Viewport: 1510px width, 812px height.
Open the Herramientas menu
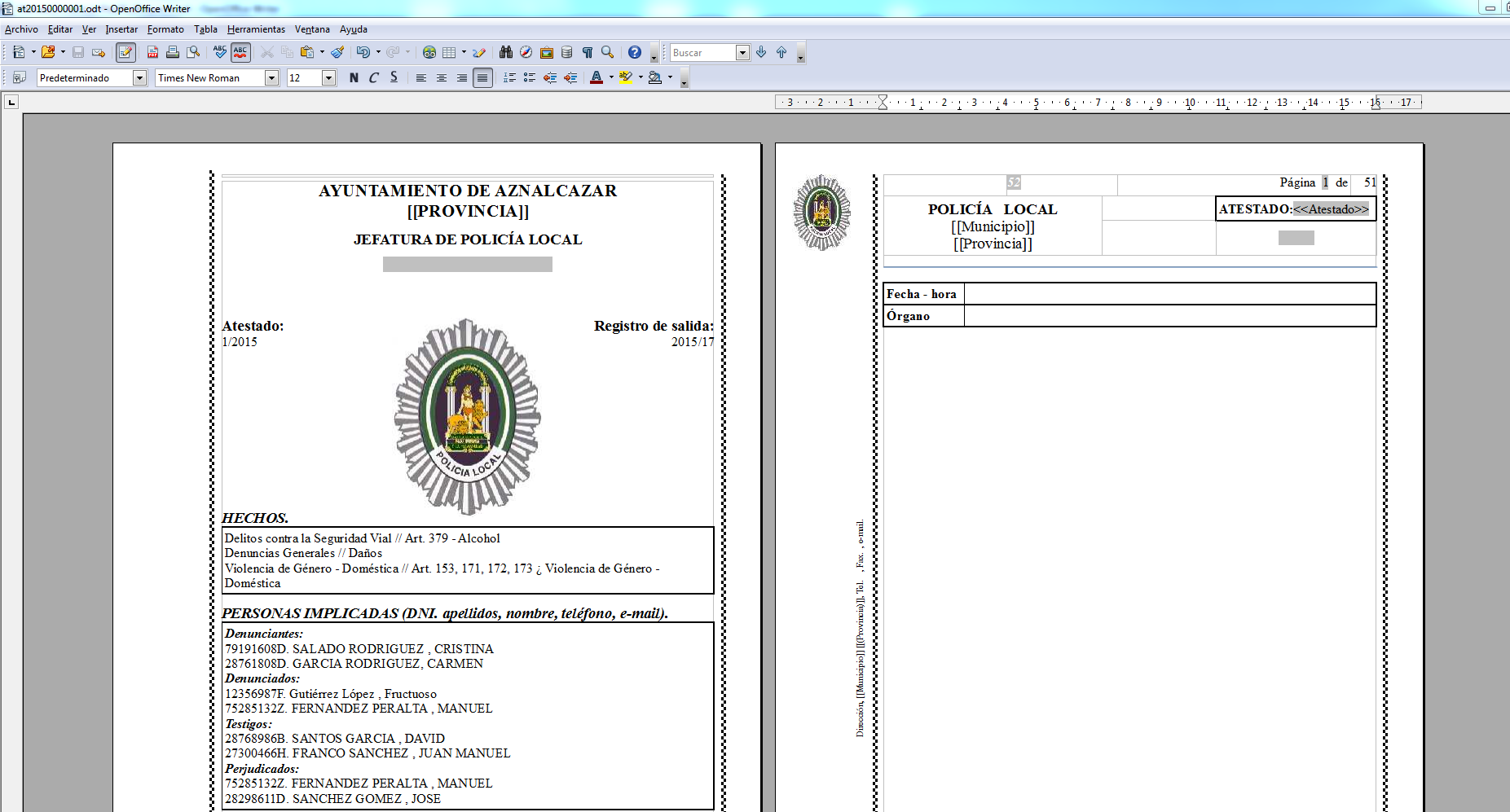click(256, 29)
